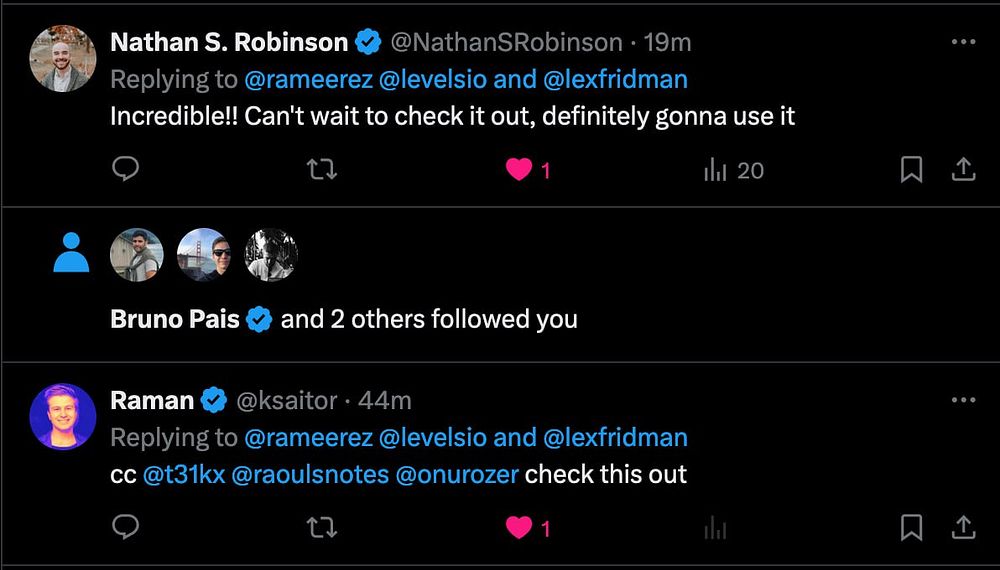The image size is (1000, 570).
Task: Retweet Nathan S. Robinson's tweet
Action: coord(321,170)
